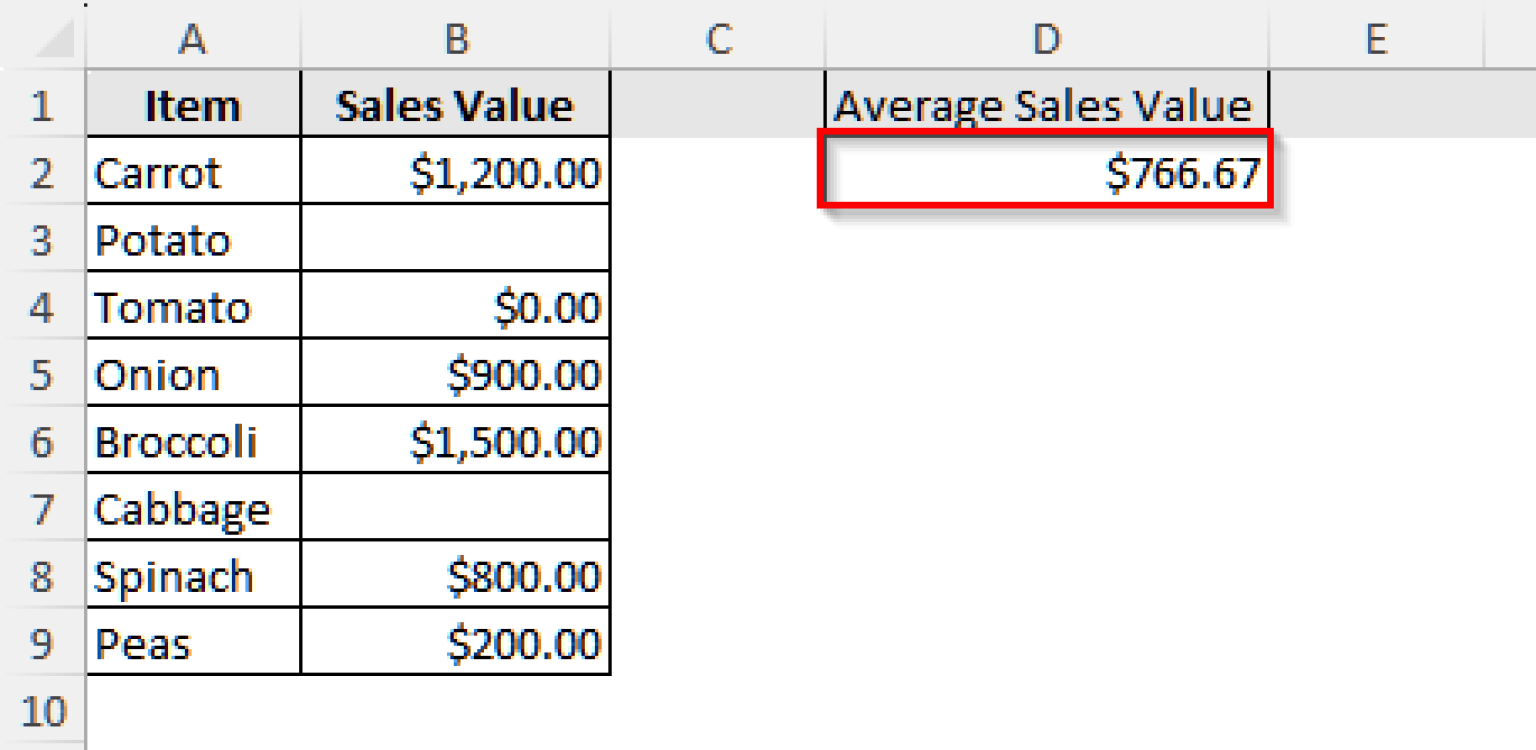Image resolution: width=1536 pixels, height=750 pixels.
Task: Click the Sales Value header cell
Action: 456,106
